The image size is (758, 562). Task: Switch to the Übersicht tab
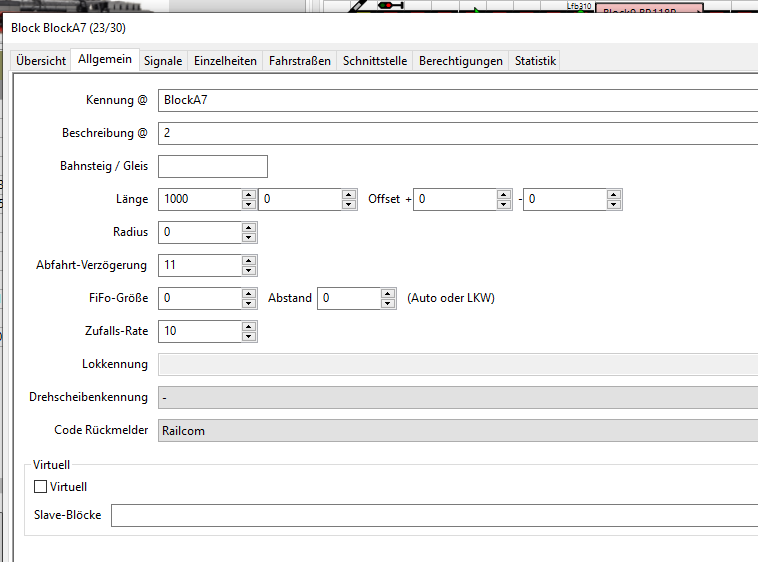tap(41, 61)
